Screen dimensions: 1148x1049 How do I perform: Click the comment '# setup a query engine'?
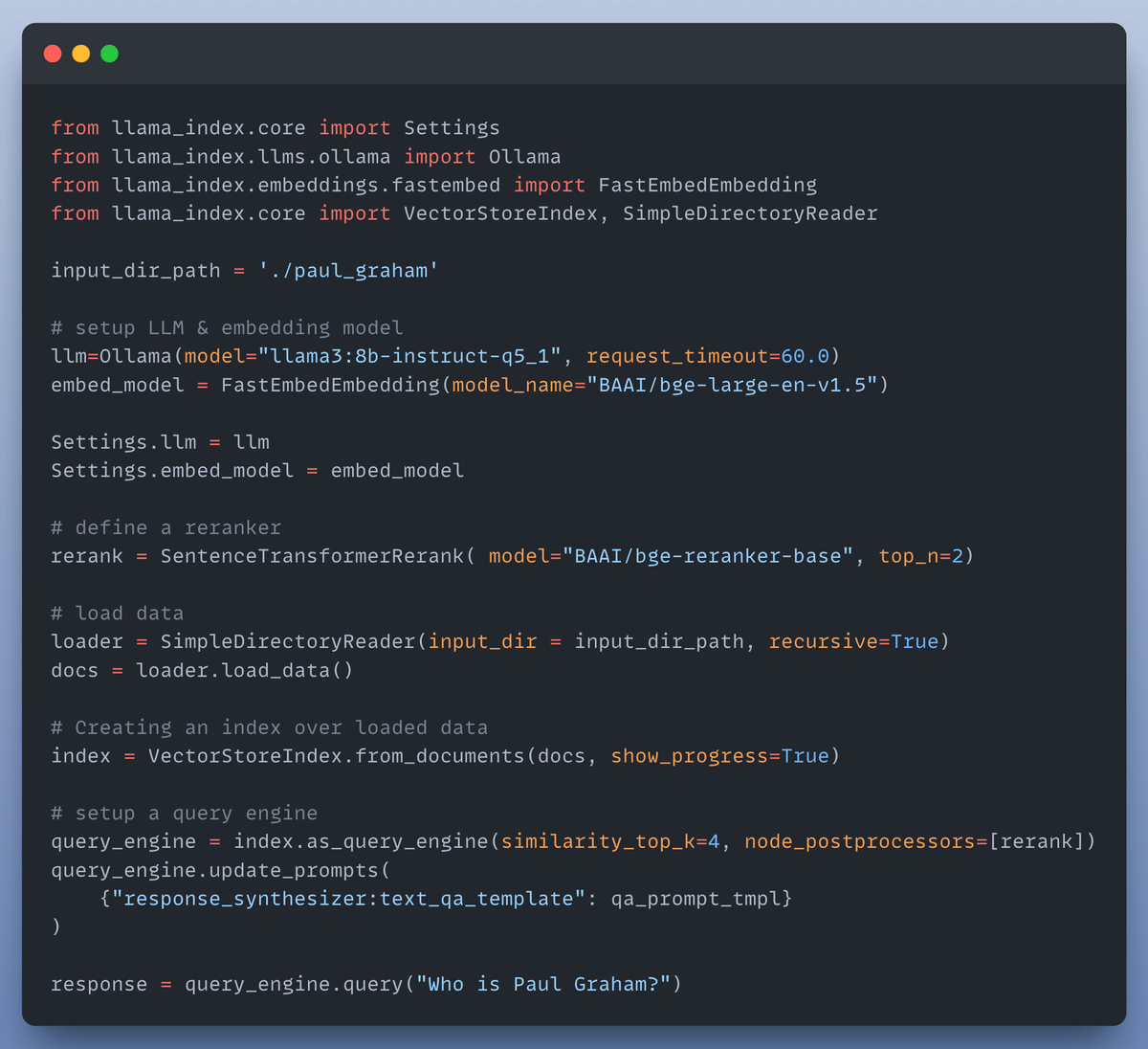(x=184, y=814)
